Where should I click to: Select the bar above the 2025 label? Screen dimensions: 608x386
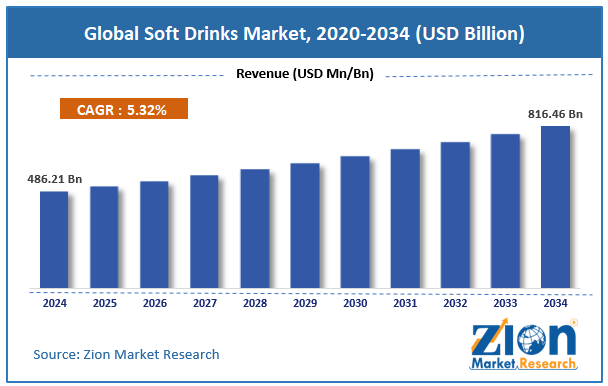104,237
